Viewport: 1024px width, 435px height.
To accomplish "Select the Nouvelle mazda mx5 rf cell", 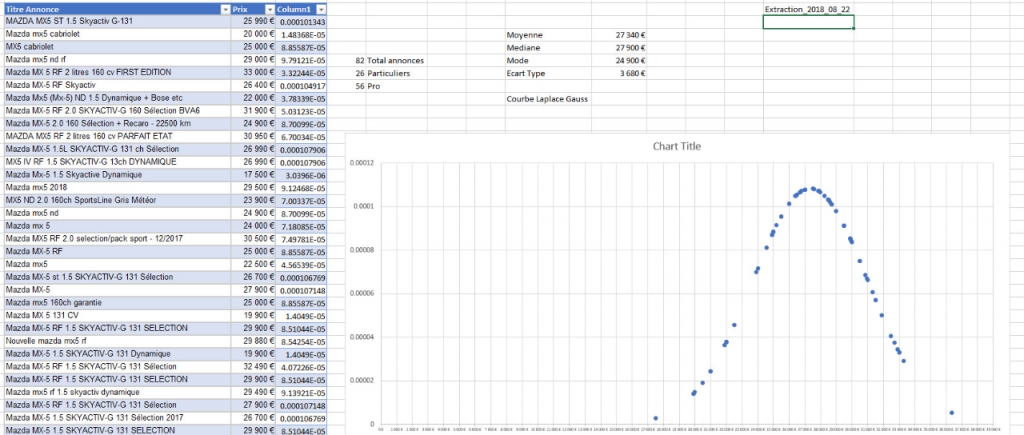I will [117, 341].
